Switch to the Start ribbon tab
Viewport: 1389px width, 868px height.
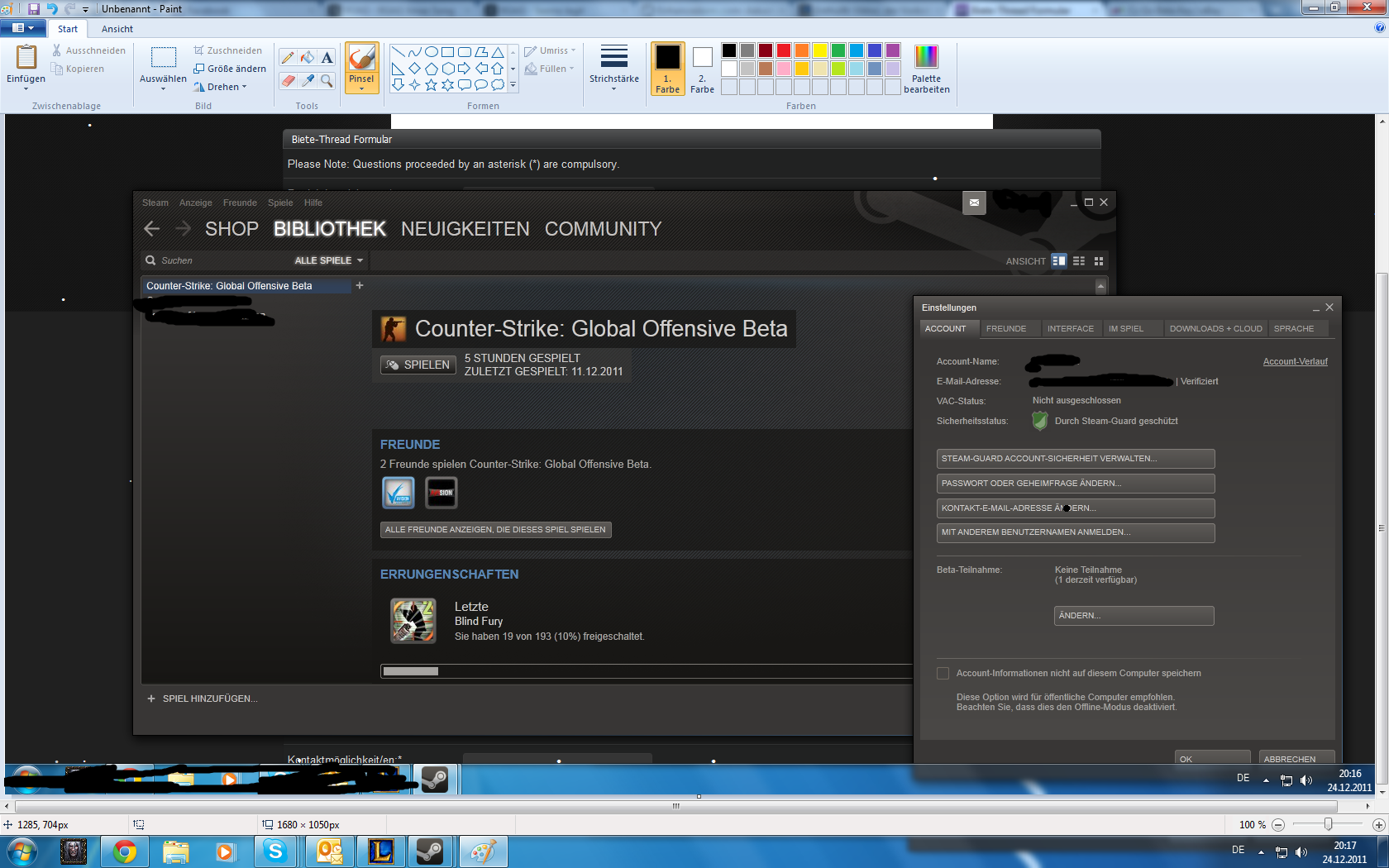tap(68, 29)
